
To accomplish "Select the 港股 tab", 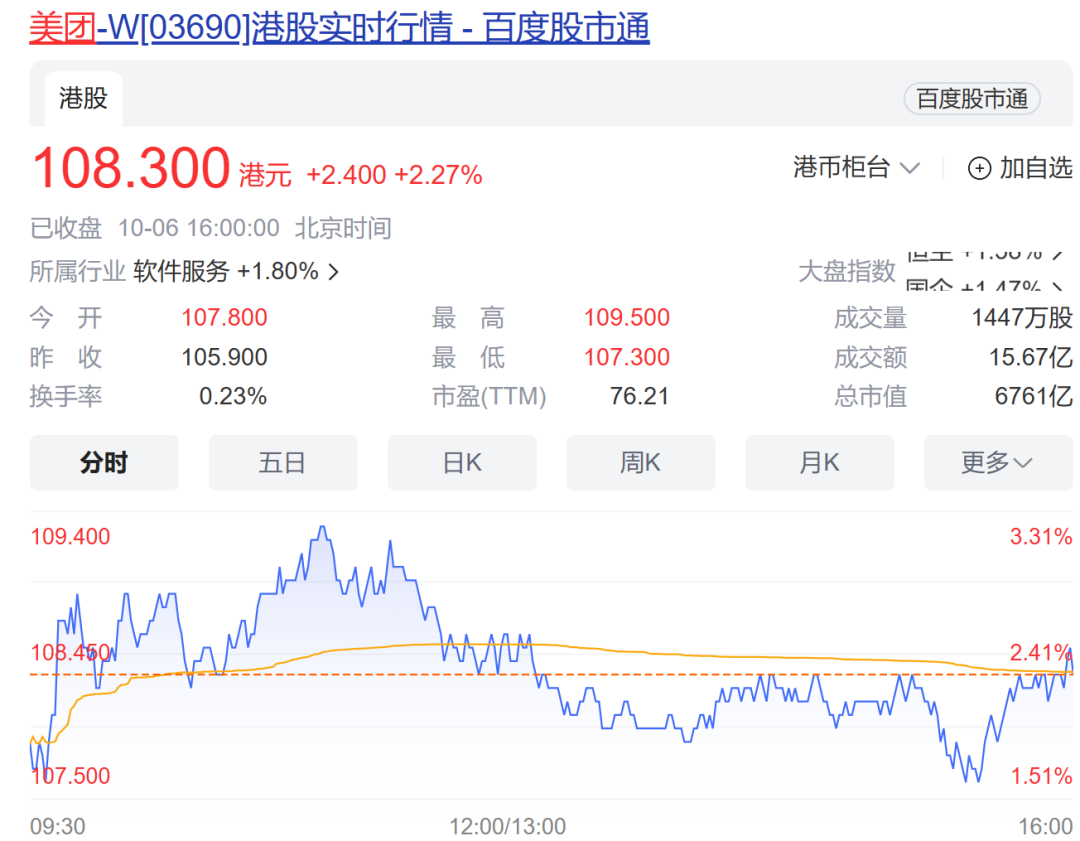I will click(83, 98).
